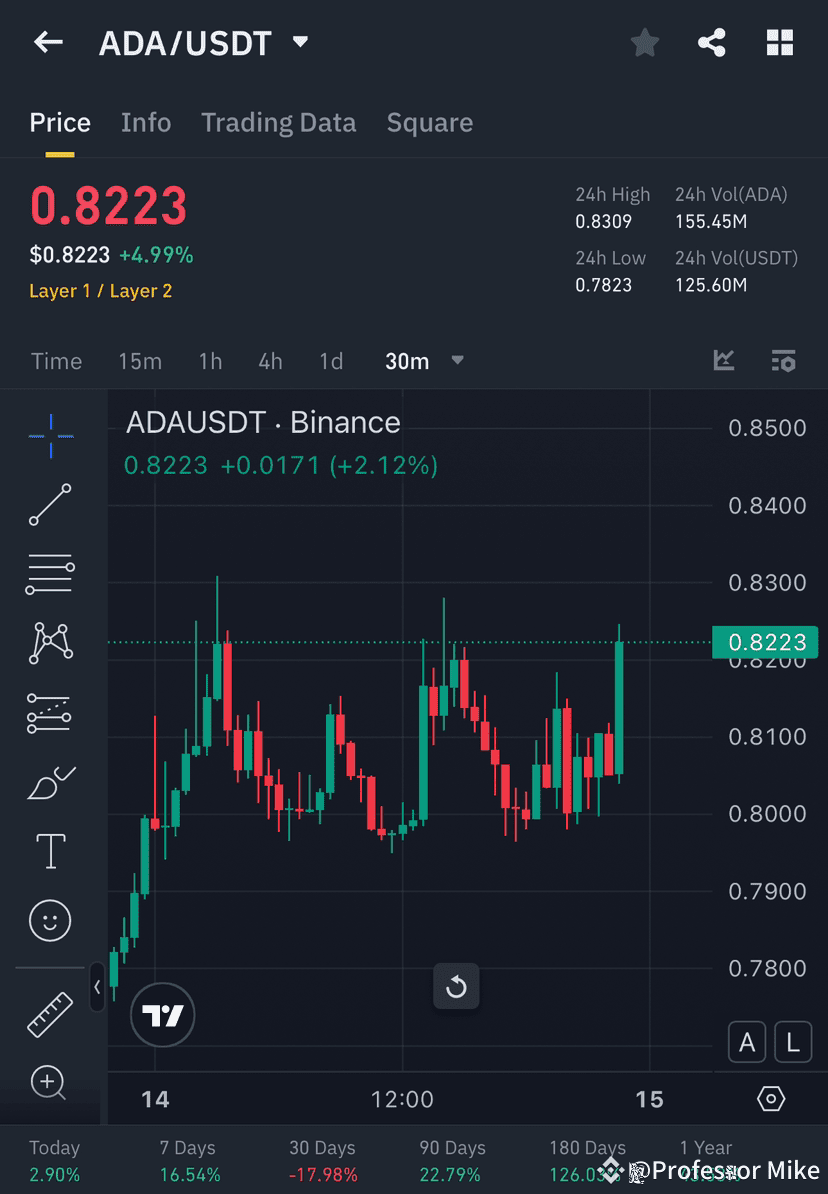Select the text annotation tool
828x1194 pixels.
[x=50, y=851]
